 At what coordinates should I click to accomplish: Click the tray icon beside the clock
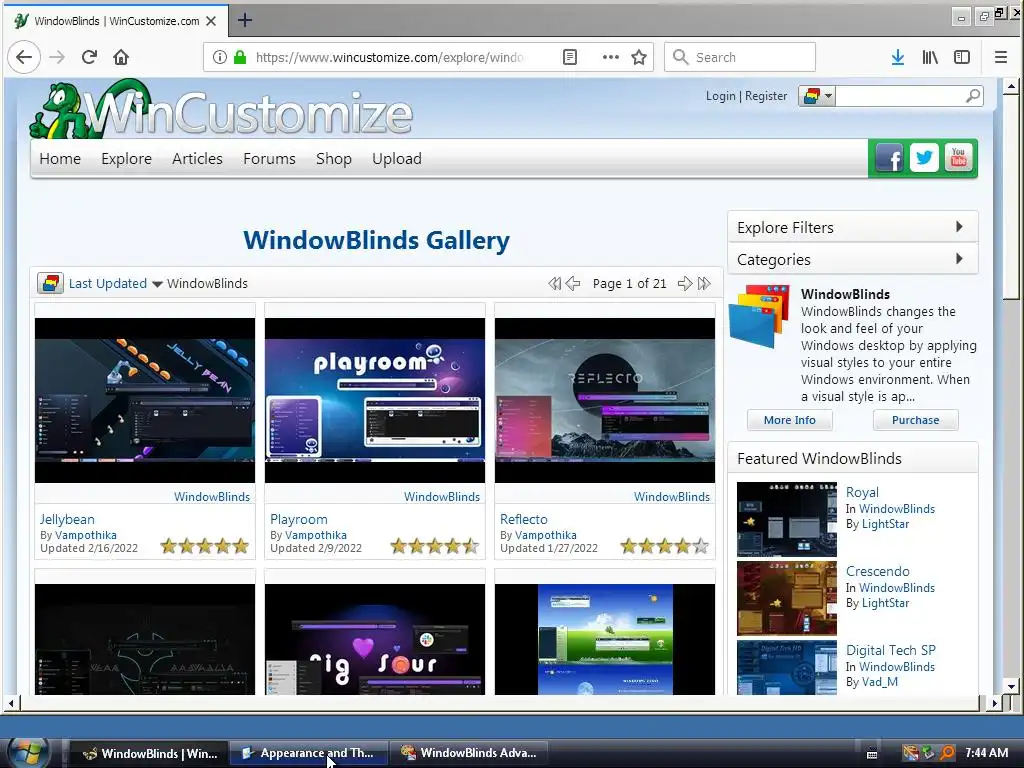pos(947,753)
